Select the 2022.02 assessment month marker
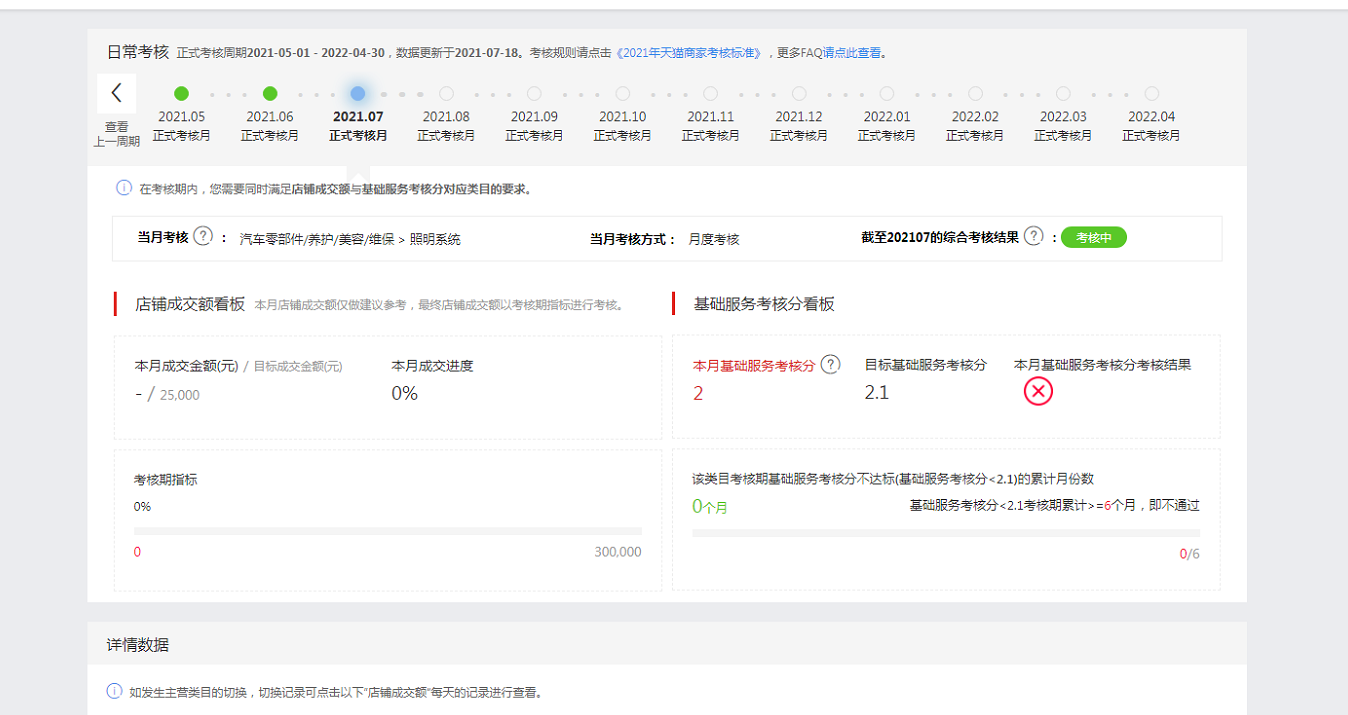Screen dimensions: 1348x715 click(975, 94)
